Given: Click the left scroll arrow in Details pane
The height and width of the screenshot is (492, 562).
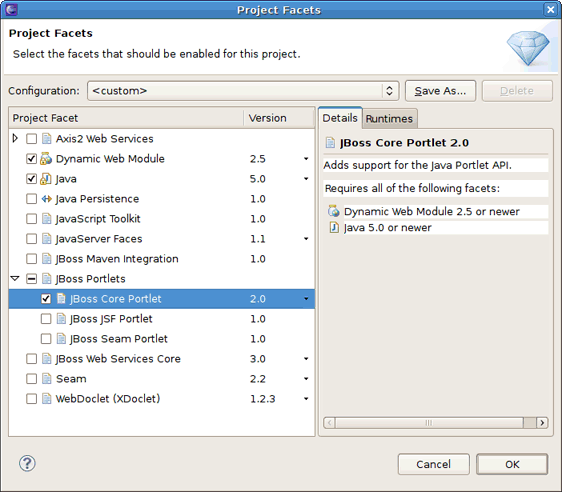Looking at the screenshot, I should pos(329,423).
